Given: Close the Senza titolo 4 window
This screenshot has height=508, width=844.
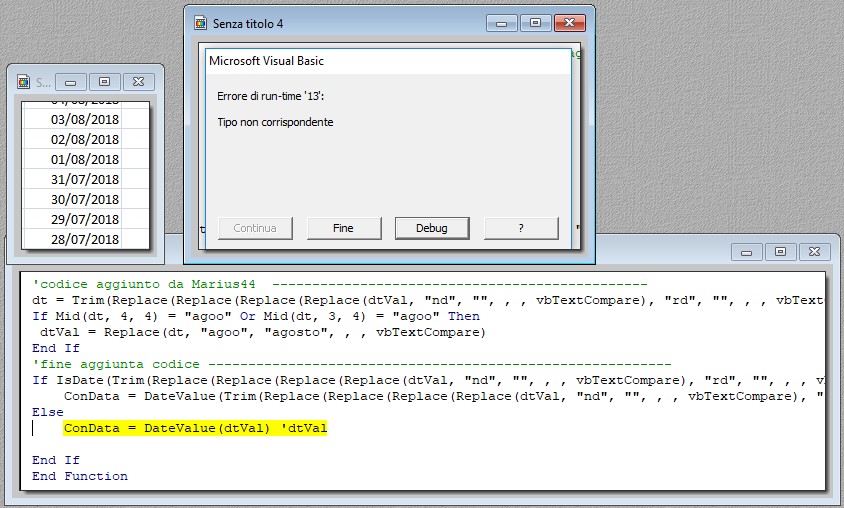Looking at the screenshot, I should coord(569,23).
